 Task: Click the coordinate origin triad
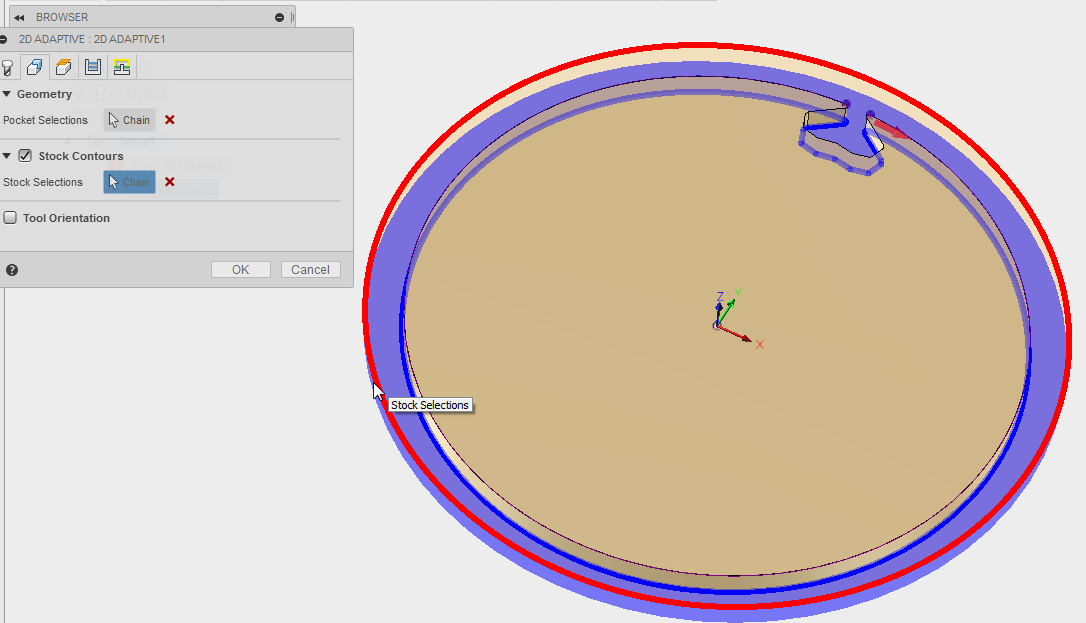718,325
